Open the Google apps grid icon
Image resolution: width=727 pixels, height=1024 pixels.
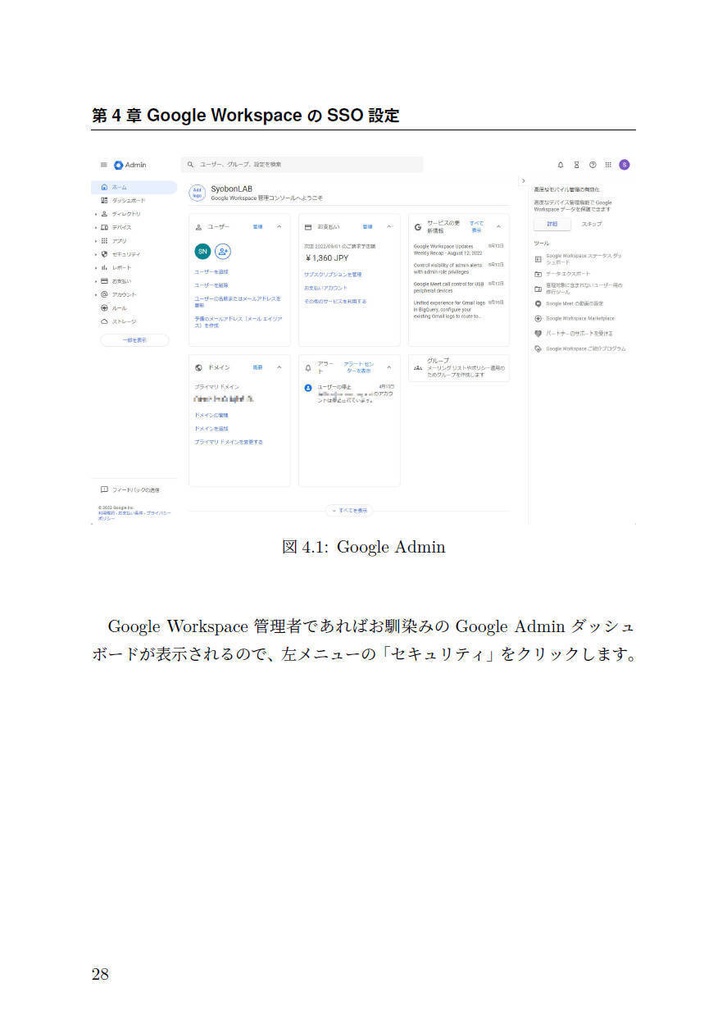(x=608, y=165)
